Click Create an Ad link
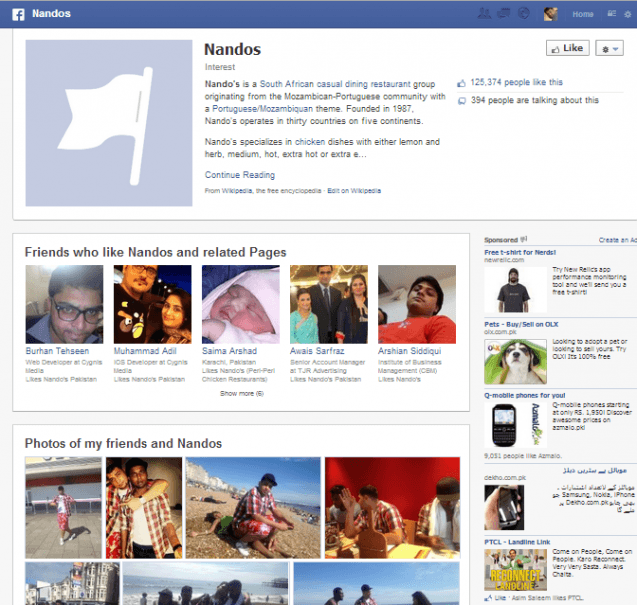Screen dimensions: 637x605 pyautogui.click(x=618, y=240)
